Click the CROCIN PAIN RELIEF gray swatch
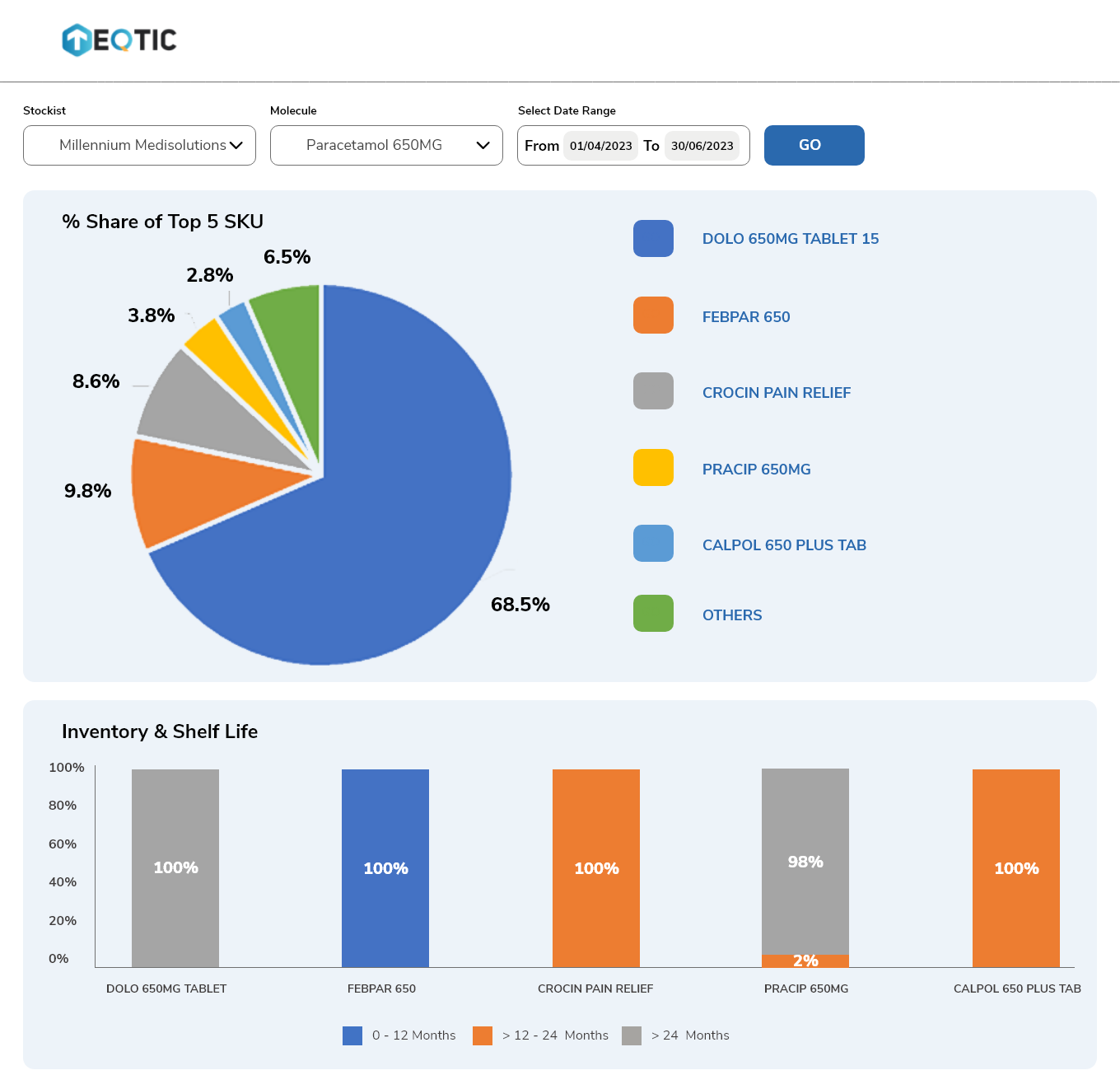The width and height of the screenshot is (1120, 1089). [x=653, y=391]
